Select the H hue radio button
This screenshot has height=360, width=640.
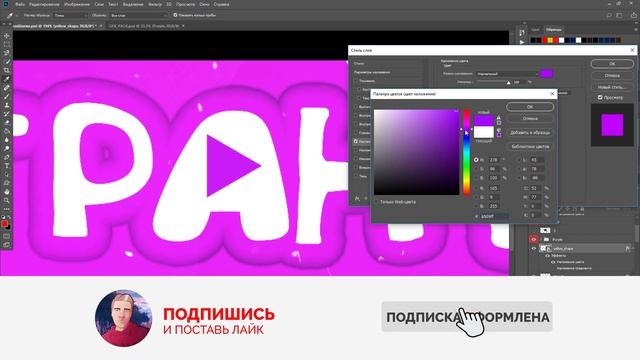click(x=476, y=160)
